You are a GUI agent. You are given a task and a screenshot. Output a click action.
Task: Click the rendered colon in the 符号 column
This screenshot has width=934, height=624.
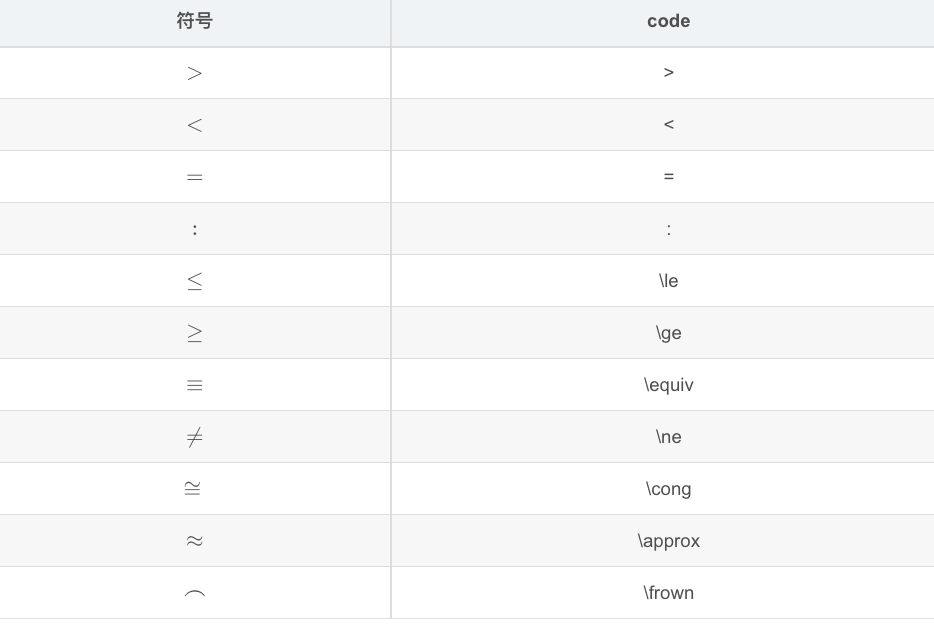(x=194, y=229)
